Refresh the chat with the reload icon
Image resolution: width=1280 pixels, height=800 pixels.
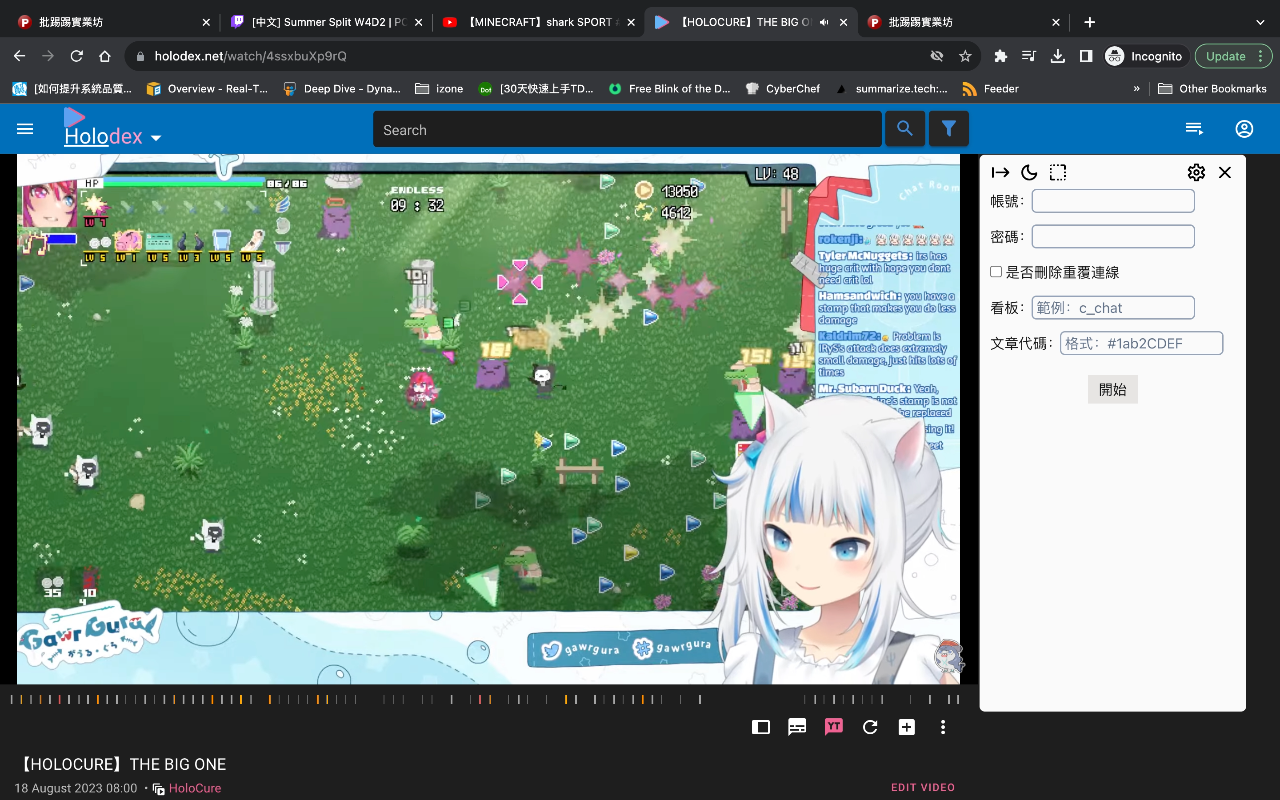(870, 727)
